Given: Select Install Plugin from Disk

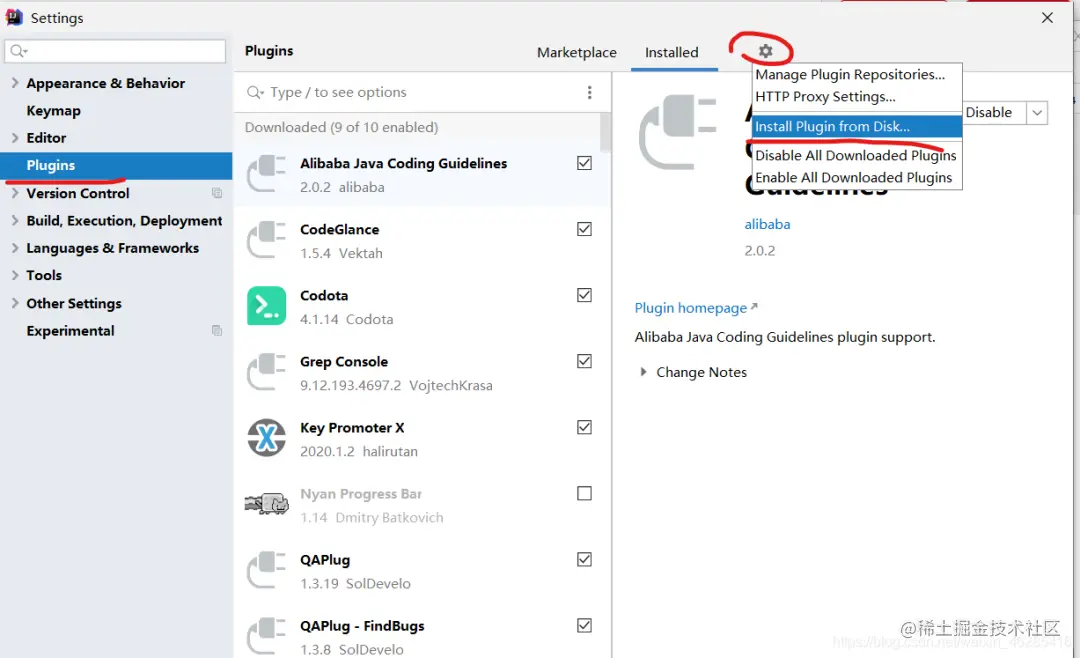Looking at the screenshot, I should point(857,126).
